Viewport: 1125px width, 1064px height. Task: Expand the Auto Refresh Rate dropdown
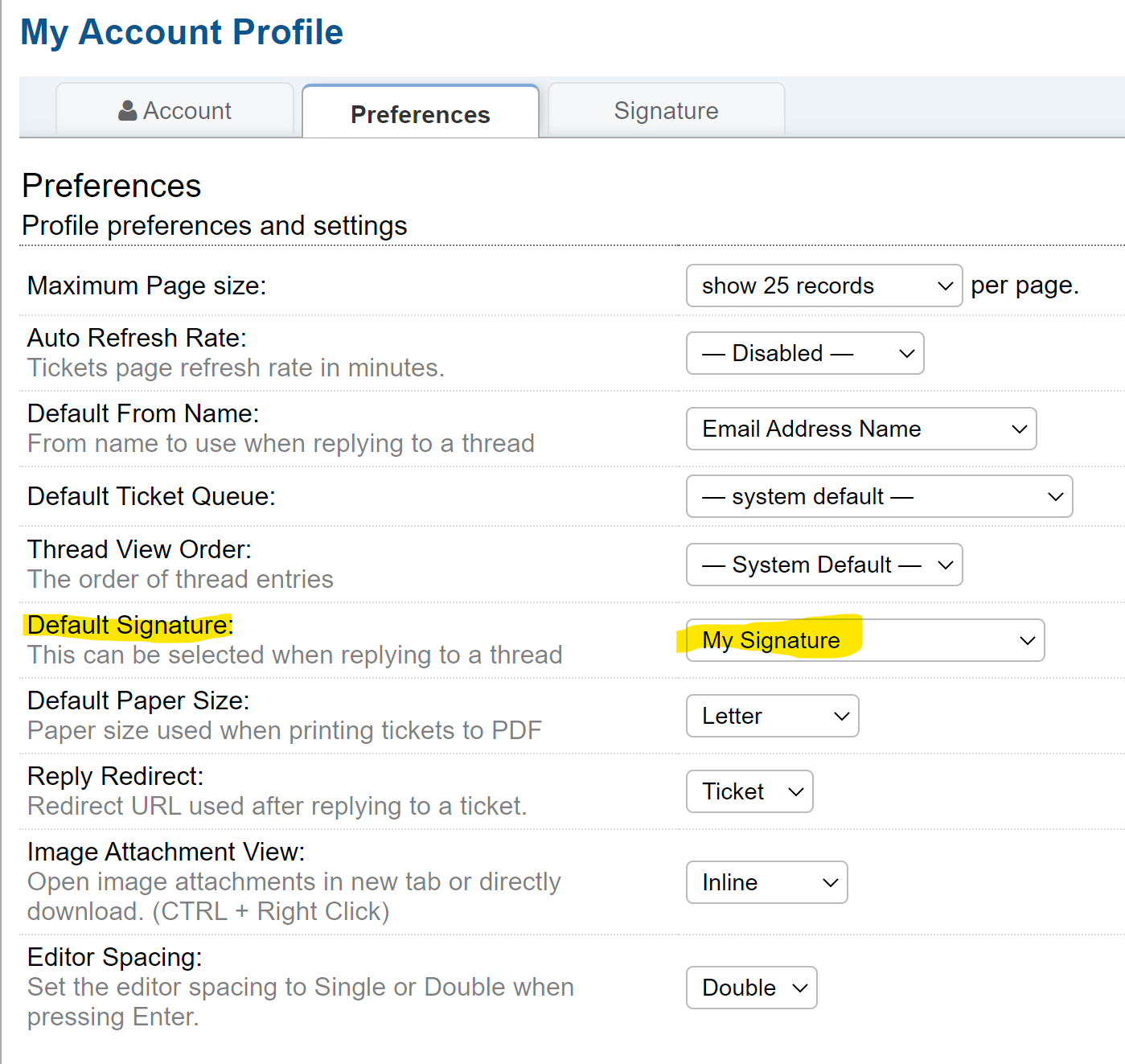(804, 353)
